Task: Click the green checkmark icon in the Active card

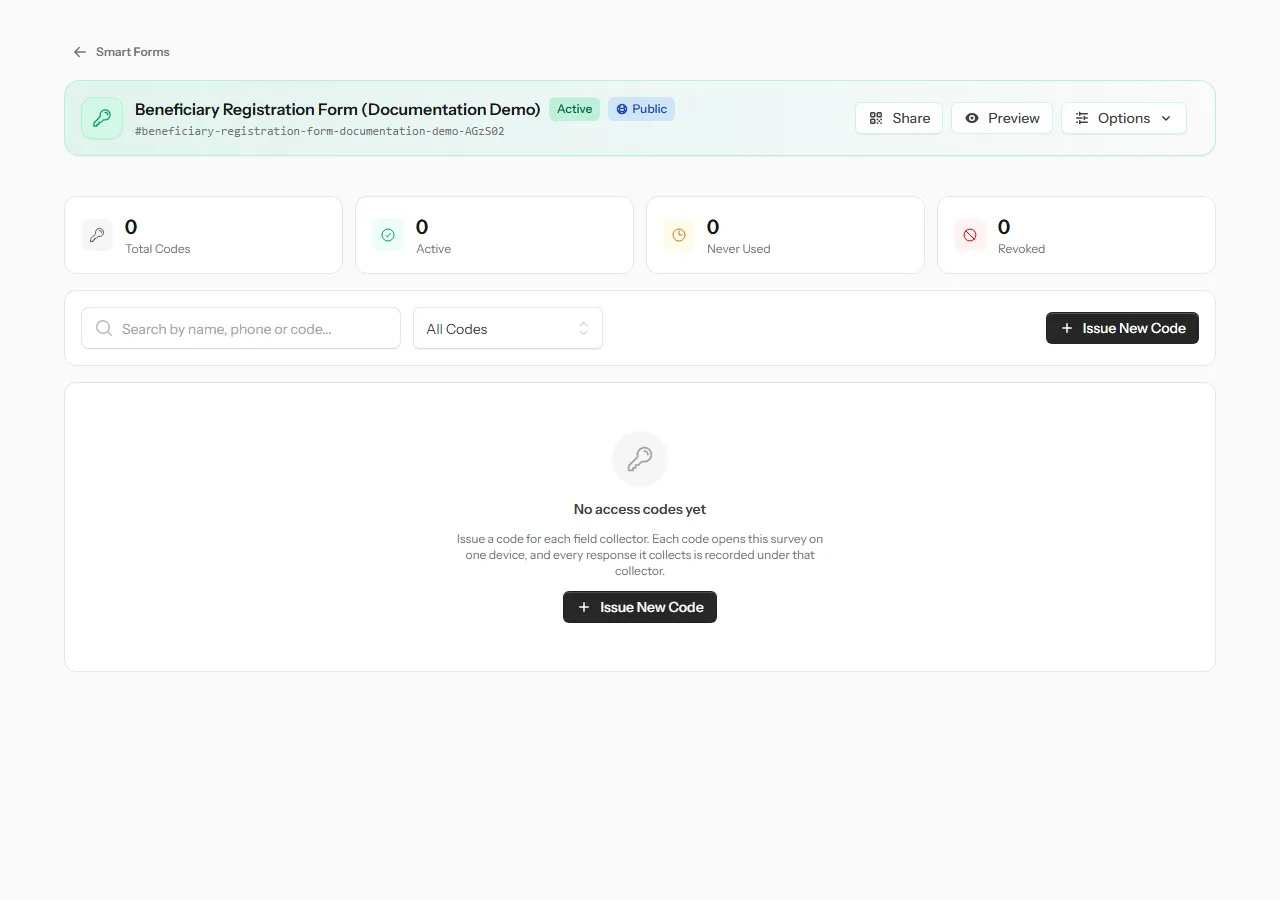Action: tap(388, 235)
